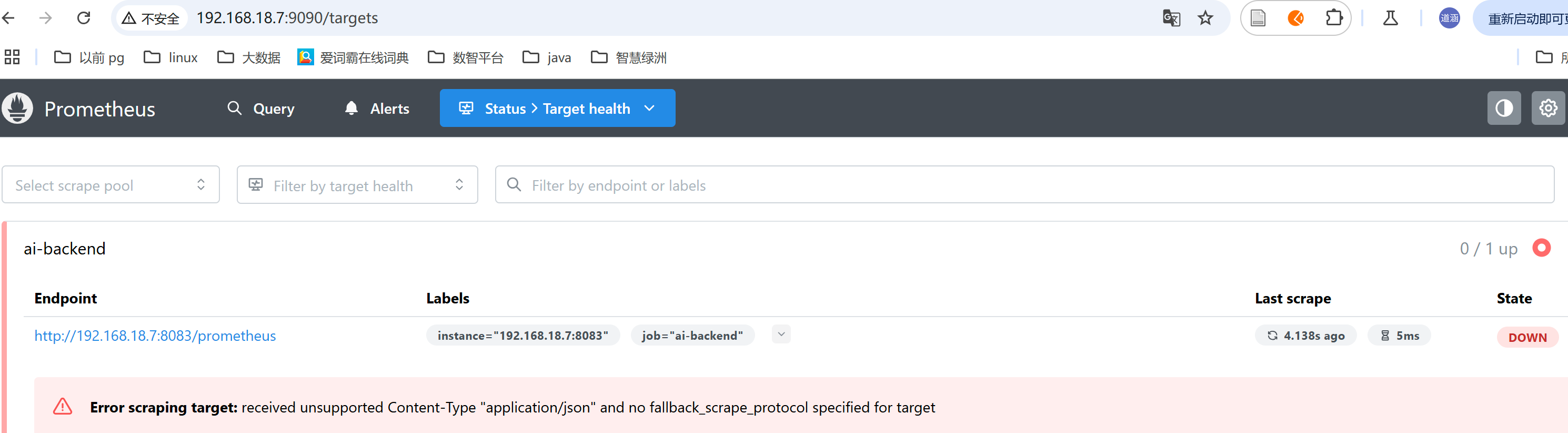Viewport: 1568px width, 433px height.
Task: Open the Filter by target health dropdown
Action: (357, 184)
